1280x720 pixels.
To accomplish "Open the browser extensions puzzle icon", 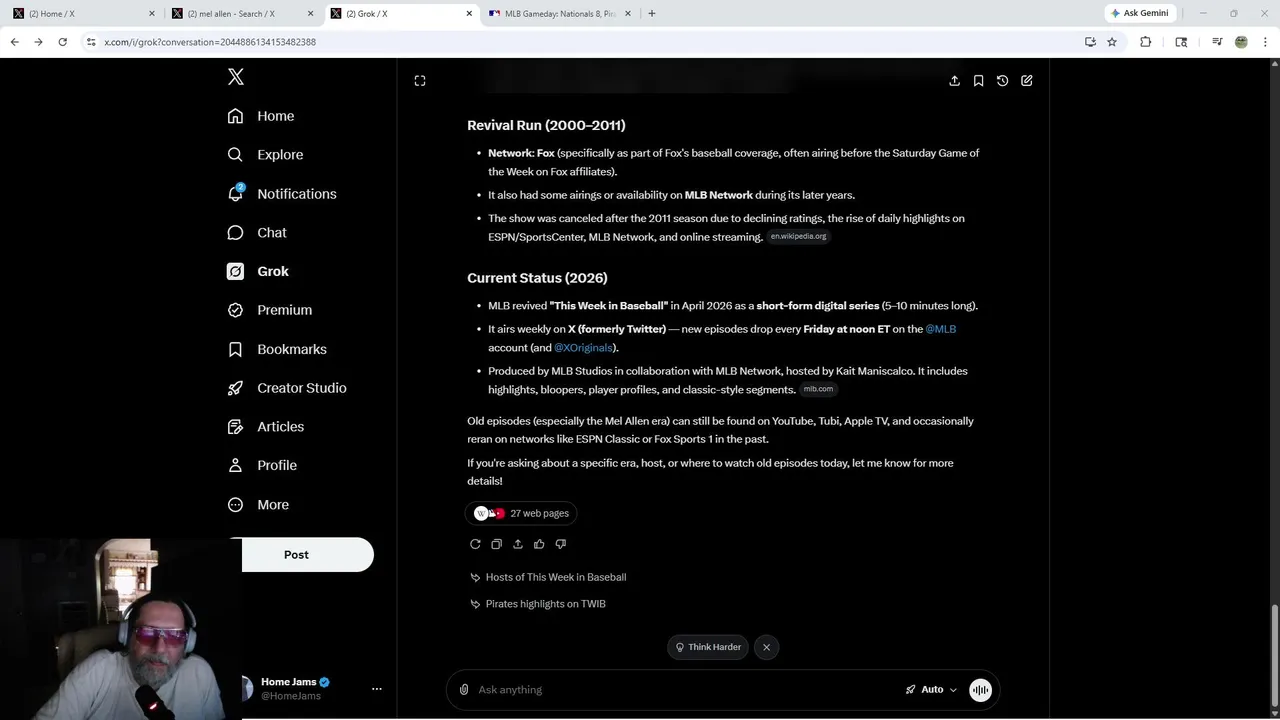I will [x=1146, y=42].
